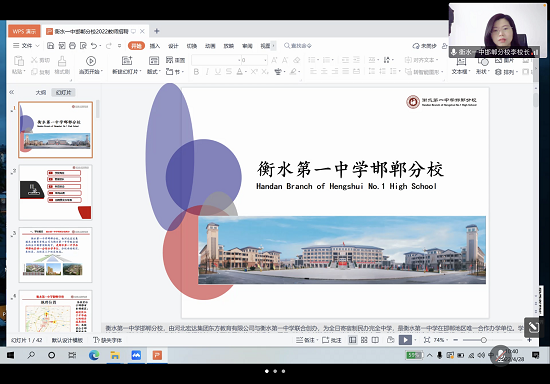550x384 pixels.
Task: Toggle Underline formatting
Action: point(218,72)
